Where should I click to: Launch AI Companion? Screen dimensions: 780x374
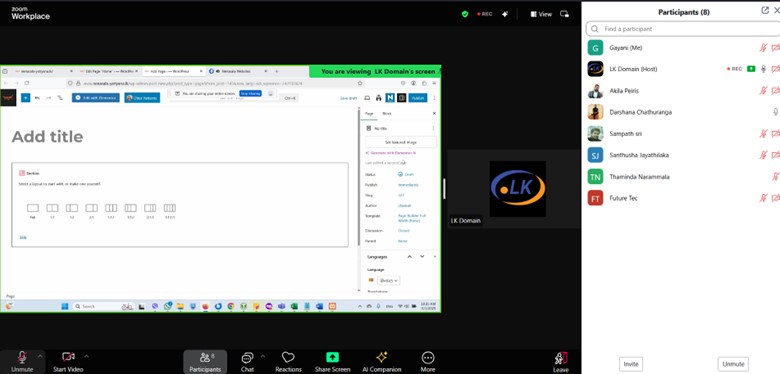(x=382, y=362)
